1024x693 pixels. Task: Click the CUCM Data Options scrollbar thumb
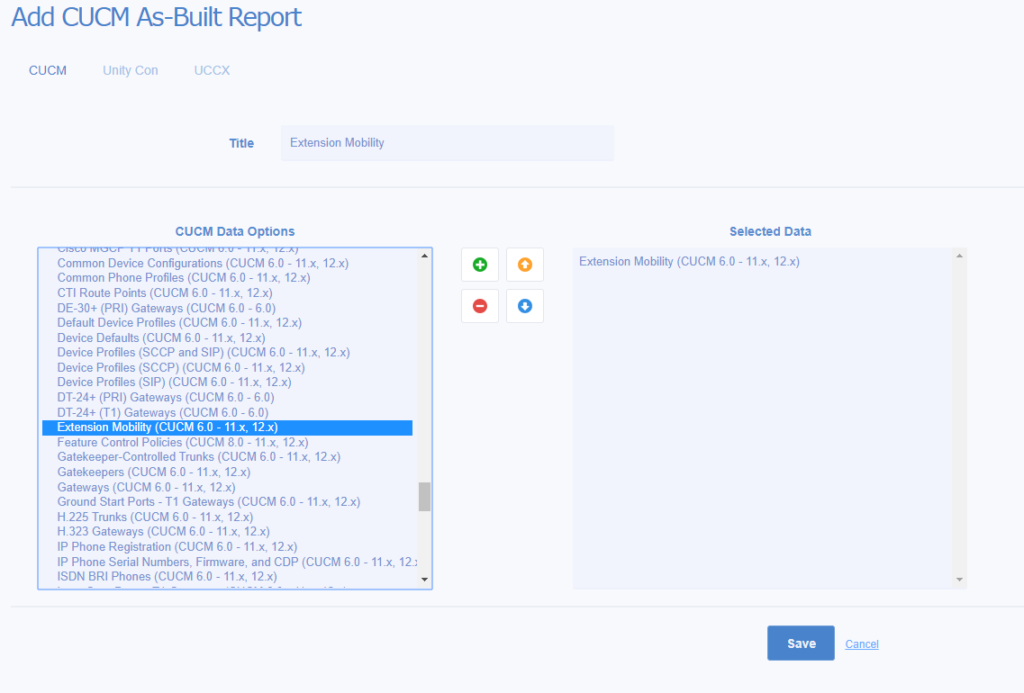pyautogui.click(x=424, y=497)
